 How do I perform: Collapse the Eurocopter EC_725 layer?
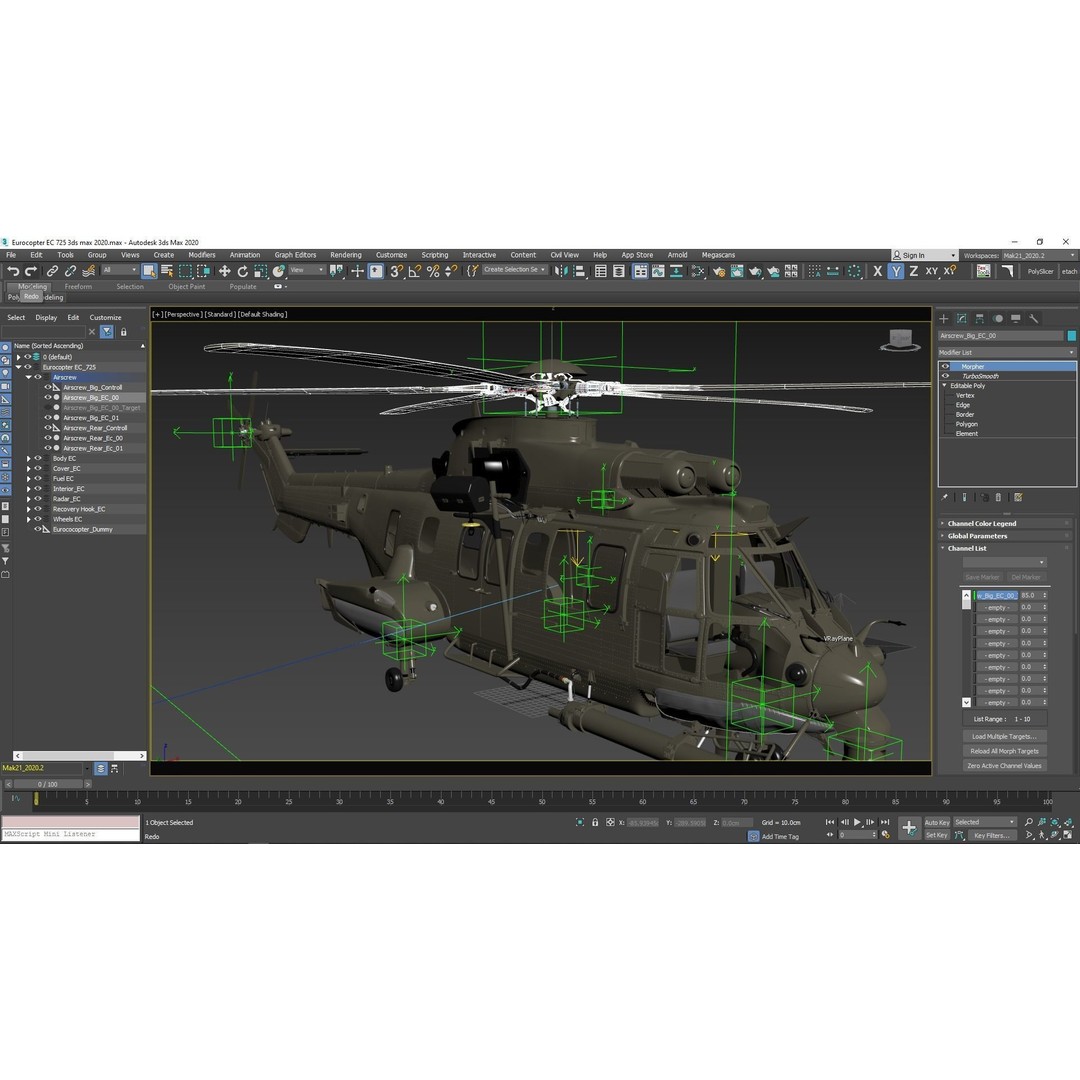19,367
